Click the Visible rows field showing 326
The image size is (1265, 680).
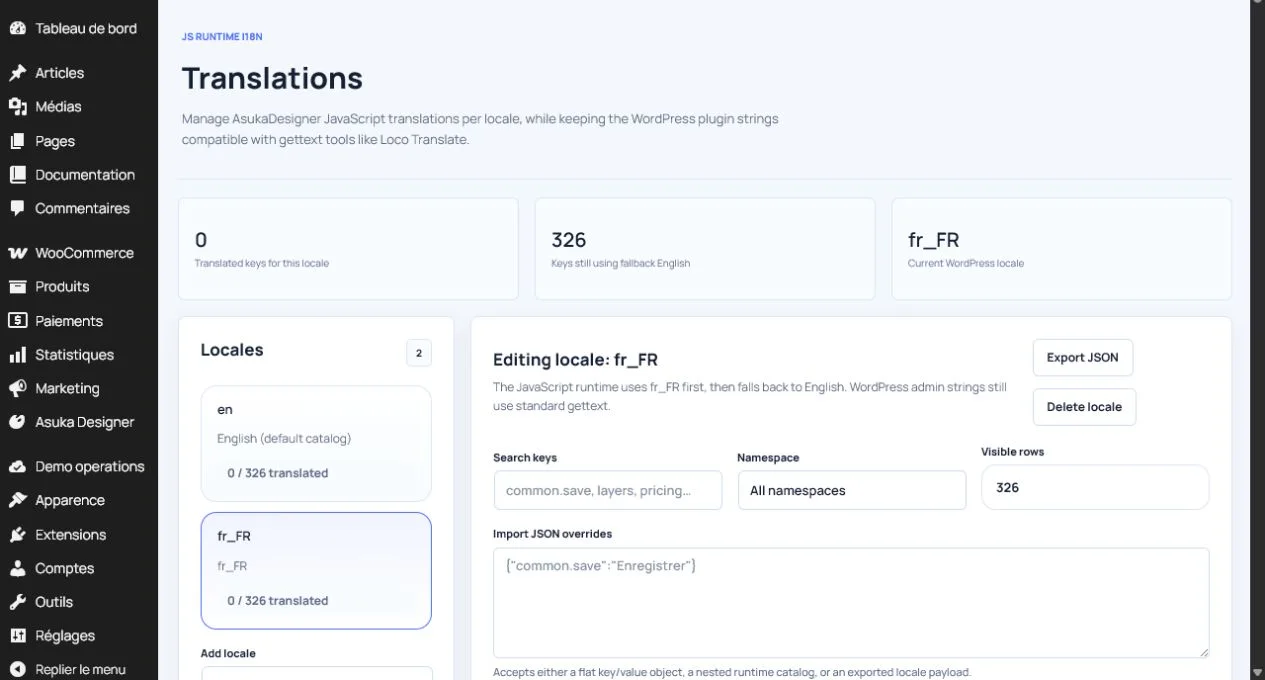pos(1095,487)
